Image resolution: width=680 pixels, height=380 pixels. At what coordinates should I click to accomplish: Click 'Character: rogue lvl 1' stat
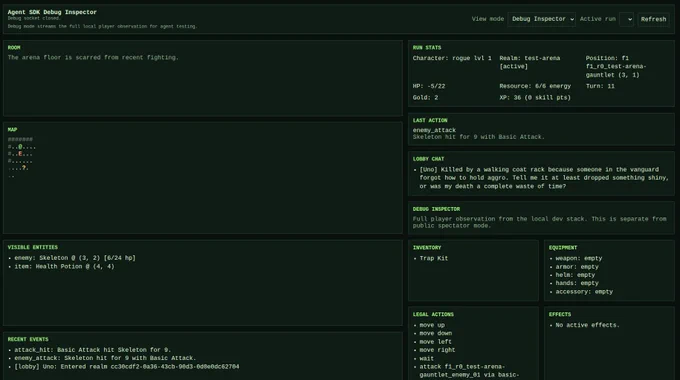pyautogui.click(x=452, y=58)
